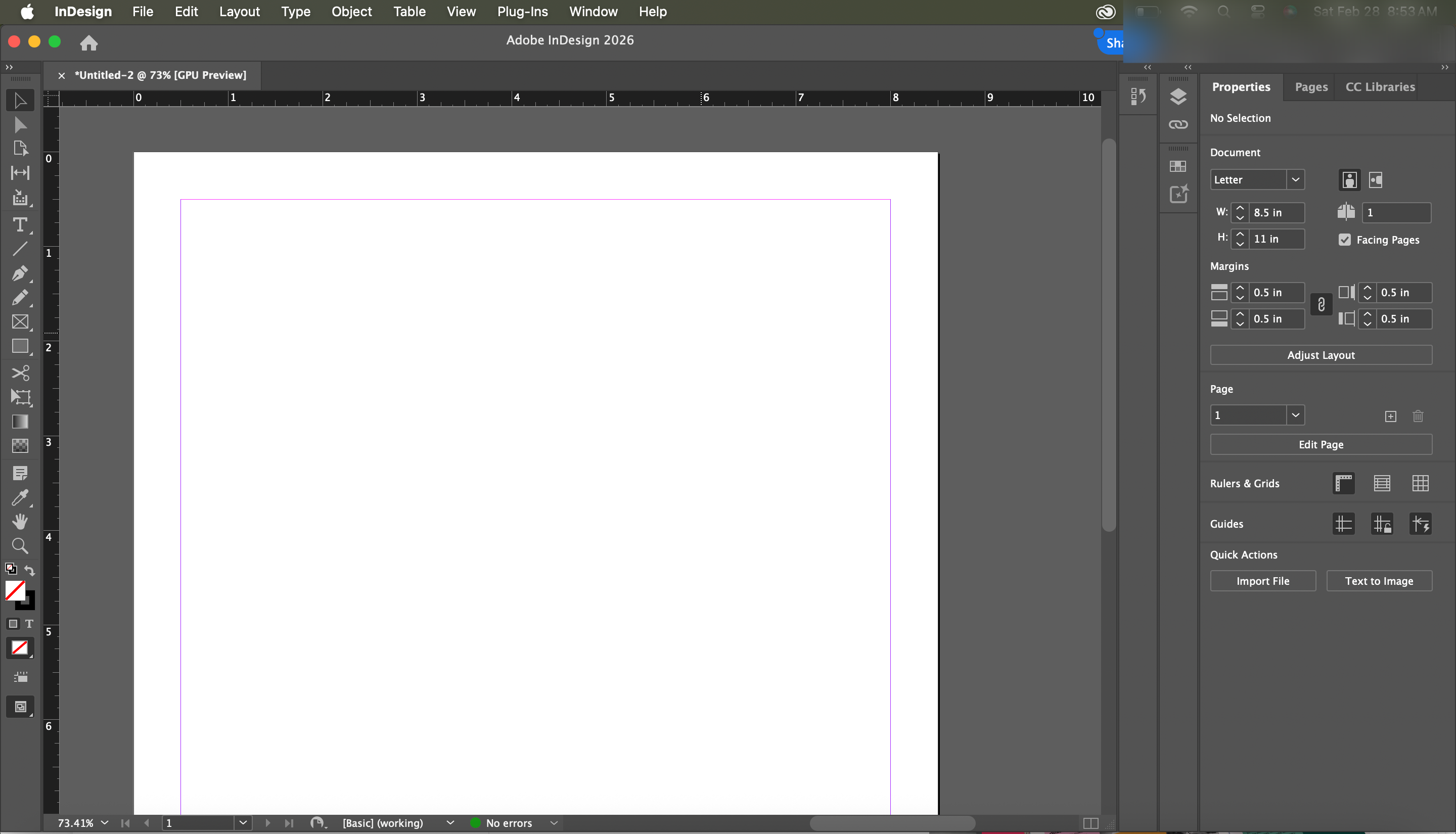
Task: Toggle the margins link constraint
Action: click(x=1321, y=305)
